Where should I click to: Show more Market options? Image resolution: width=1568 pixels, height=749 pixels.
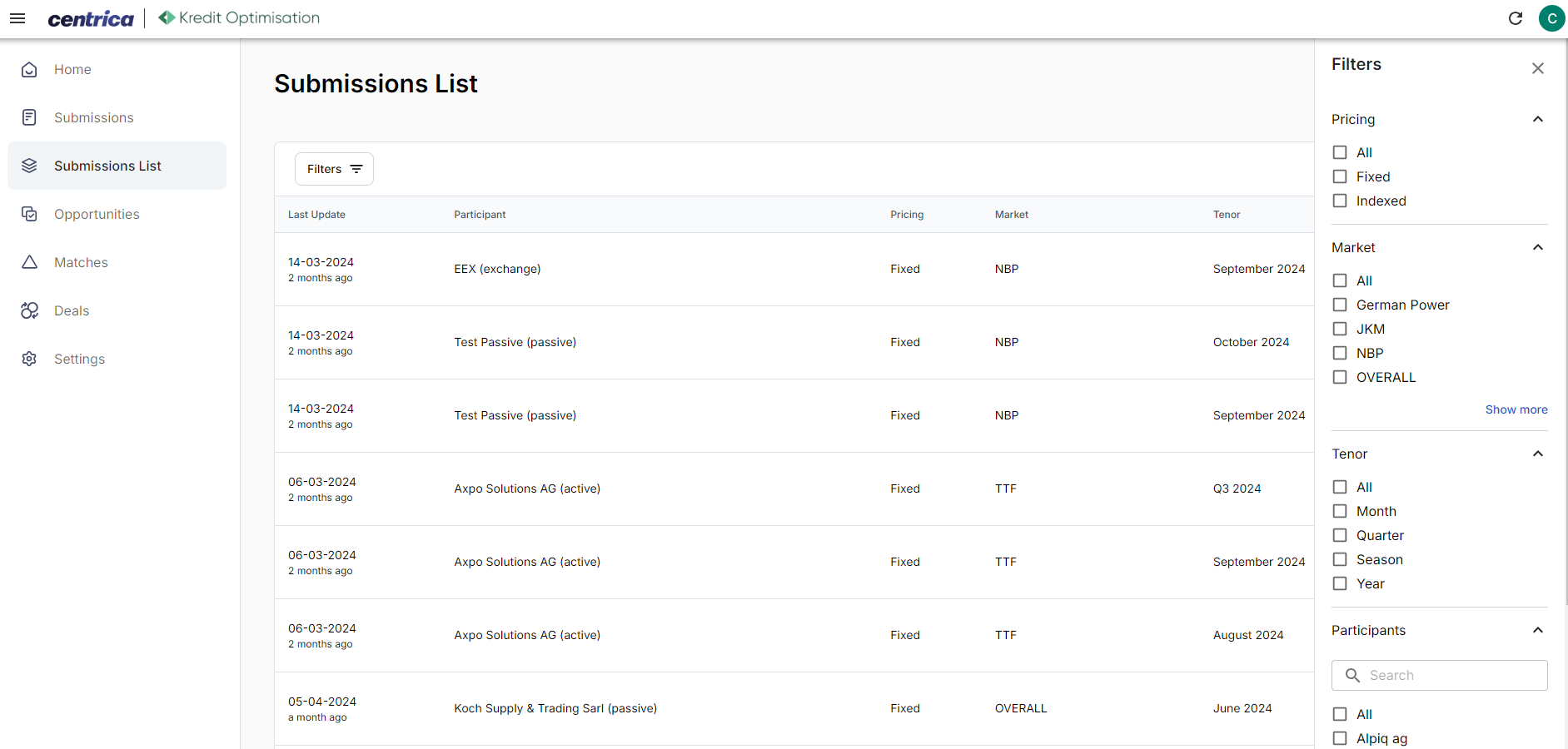1516,409
